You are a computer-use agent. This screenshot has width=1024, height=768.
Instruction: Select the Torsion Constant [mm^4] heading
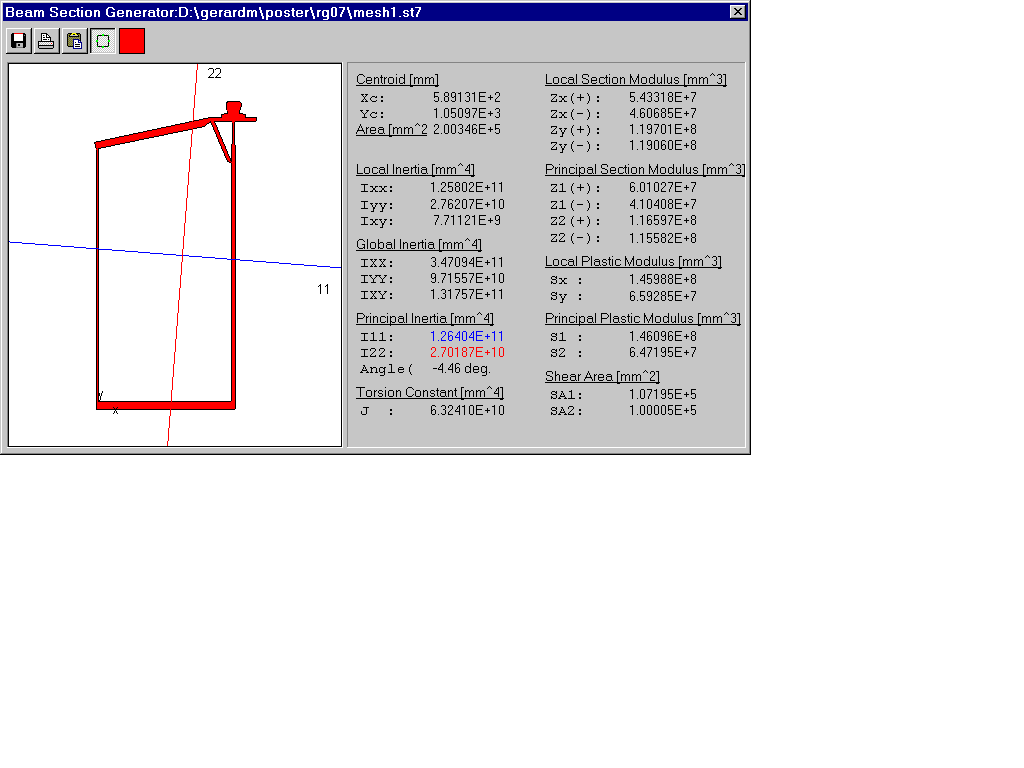430,393
